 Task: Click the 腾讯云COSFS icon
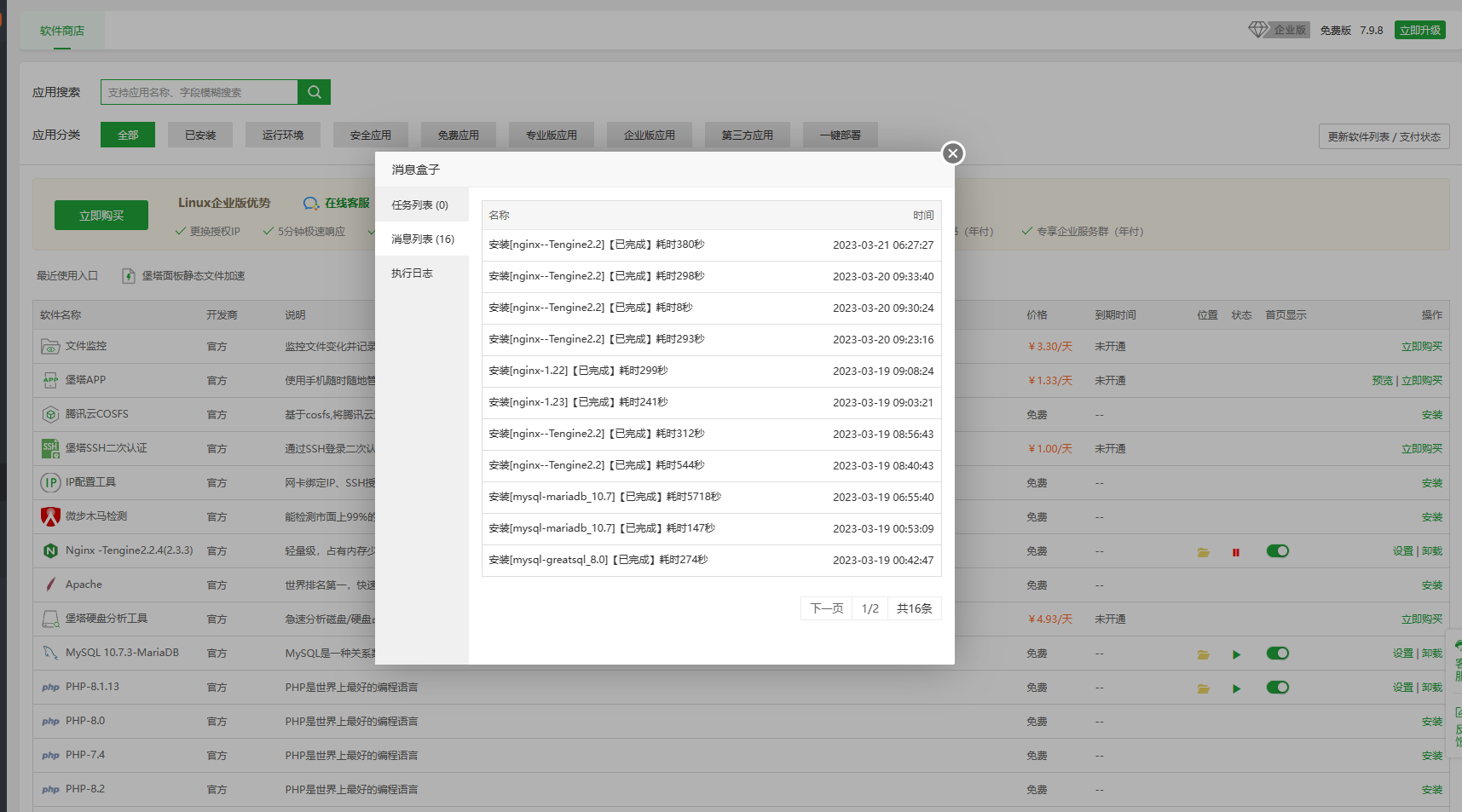point(50,415)
